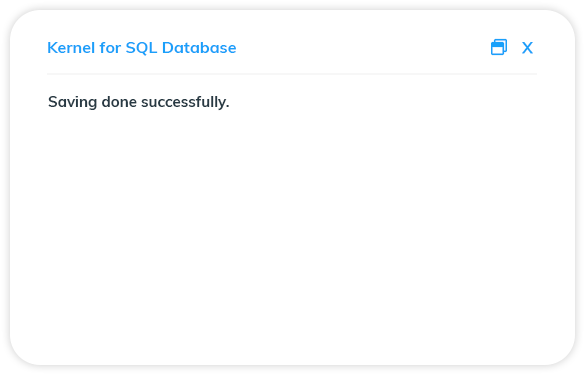Screen dimensions: 585x375
Task: Click the word successfully in the message
Action: point(185,102)
